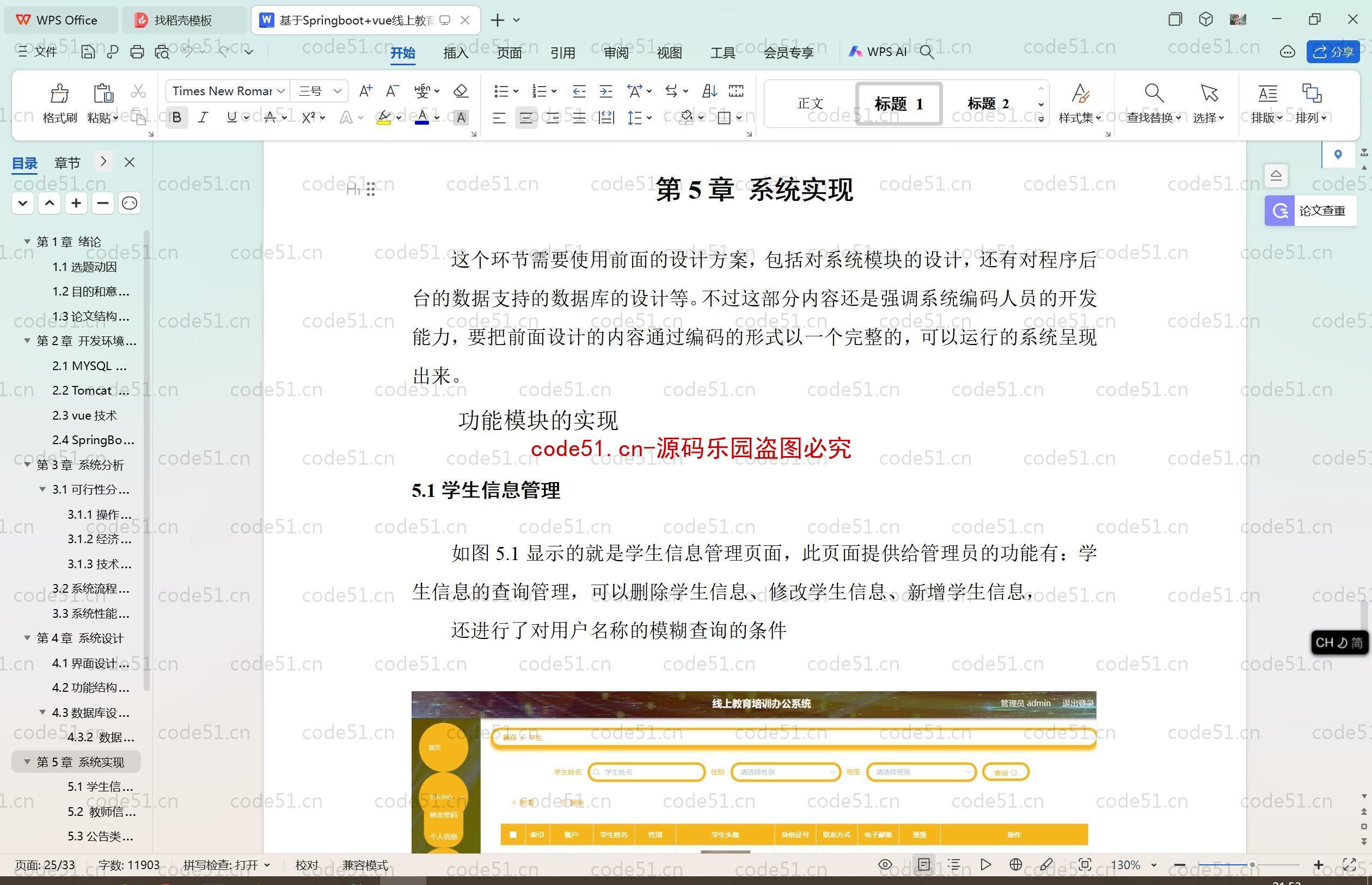
Task: Click the 分享 share button
Action: click(x=1334, y=53)
